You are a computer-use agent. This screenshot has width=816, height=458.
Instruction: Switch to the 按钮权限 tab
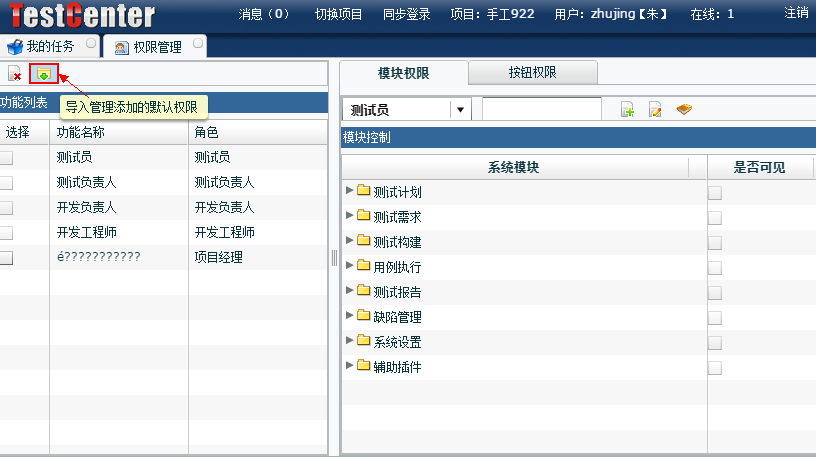click(x=532, y=72)
